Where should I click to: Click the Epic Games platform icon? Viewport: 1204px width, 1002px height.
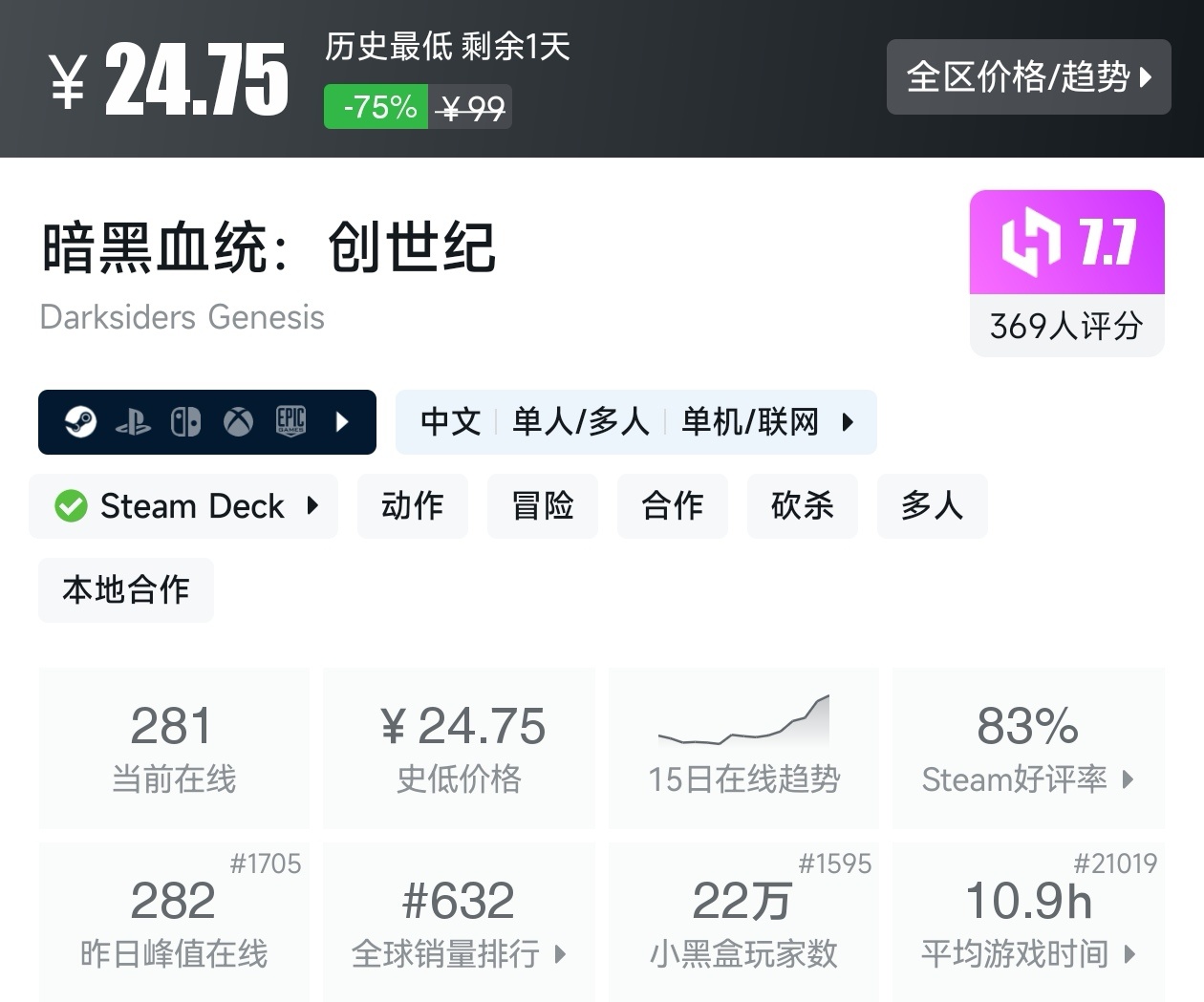[290, 421]
